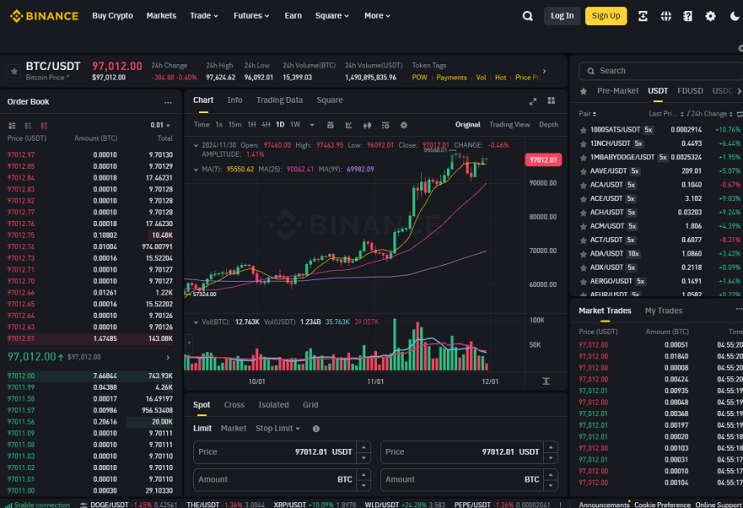
Task: Select the 4H chart interval
Action: [266, 125]
